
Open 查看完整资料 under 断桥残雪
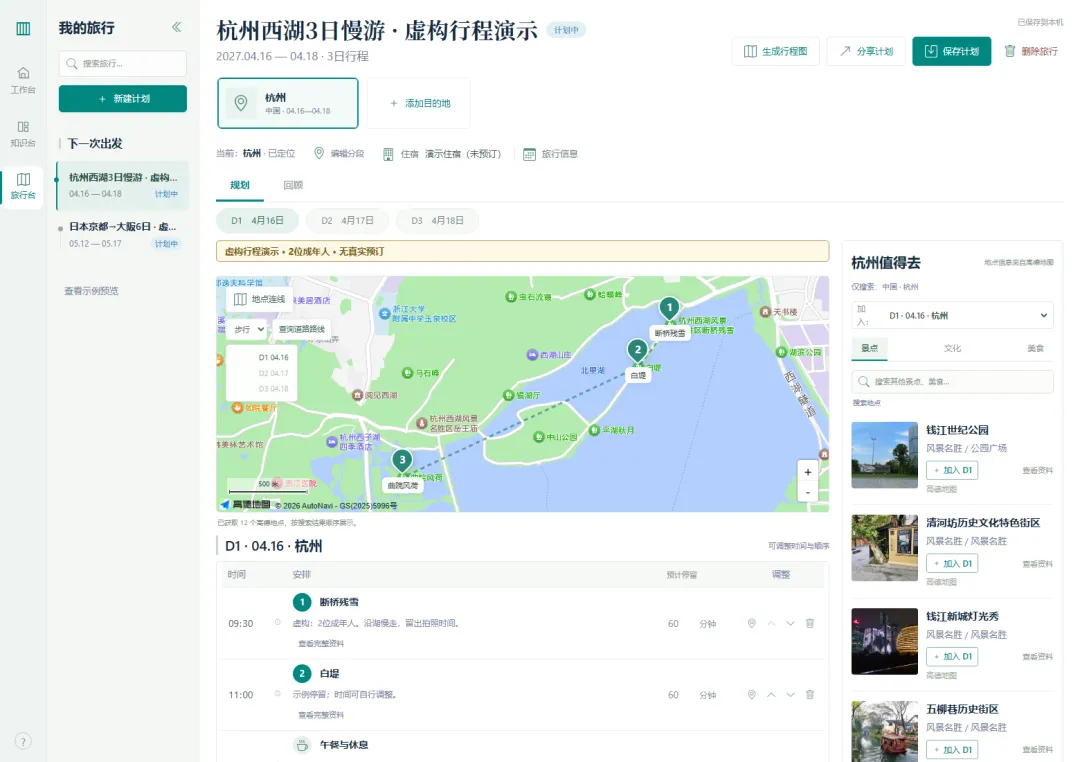(x=320, y=643)
